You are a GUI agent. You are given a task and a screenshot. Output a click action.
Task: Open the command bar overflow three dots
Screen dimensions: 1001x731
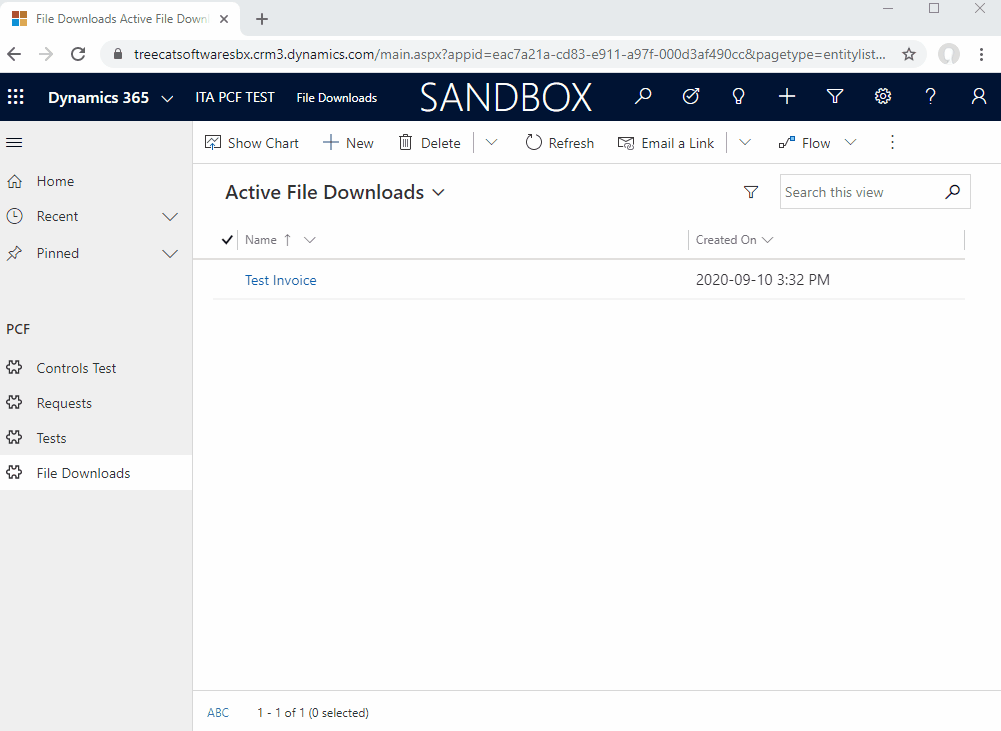[x=892, y=142]
